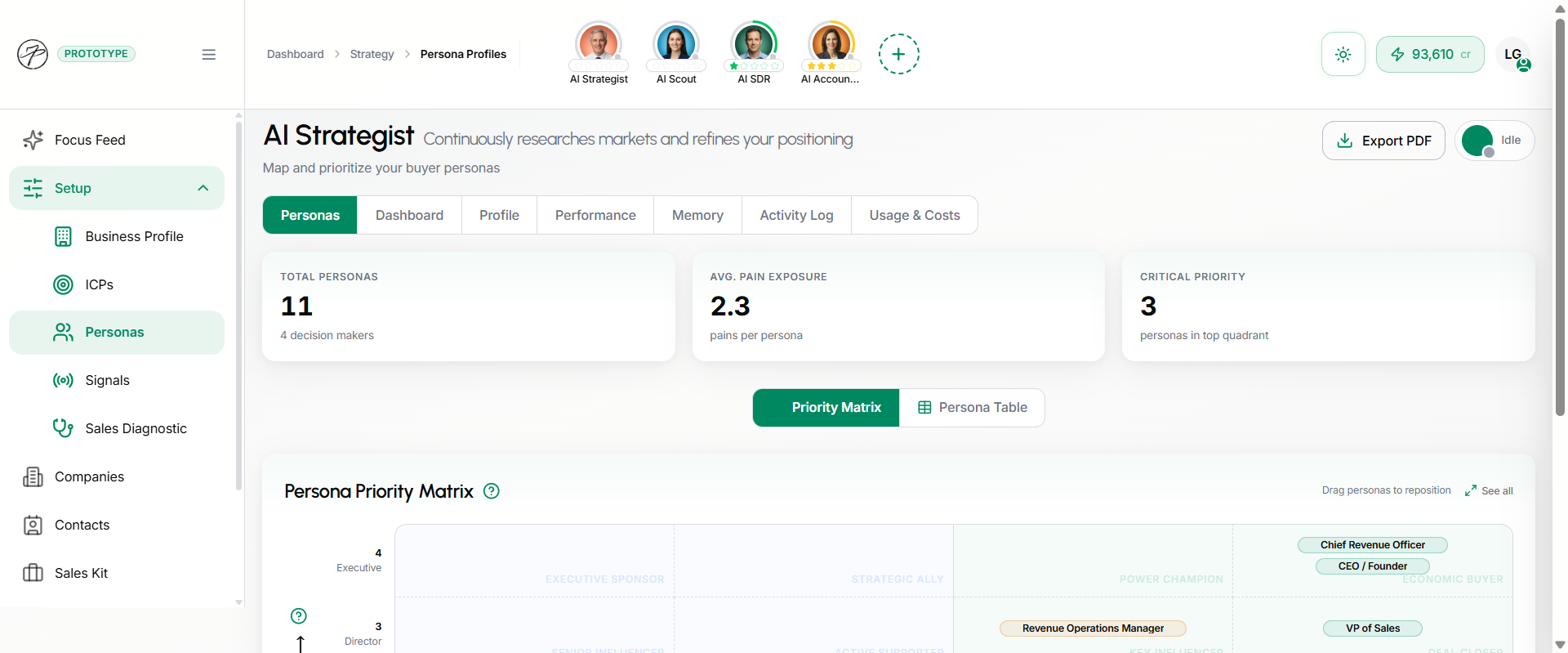Go to Strategy breadcrumb
The image size is (1568, 653).
point(372,54)
